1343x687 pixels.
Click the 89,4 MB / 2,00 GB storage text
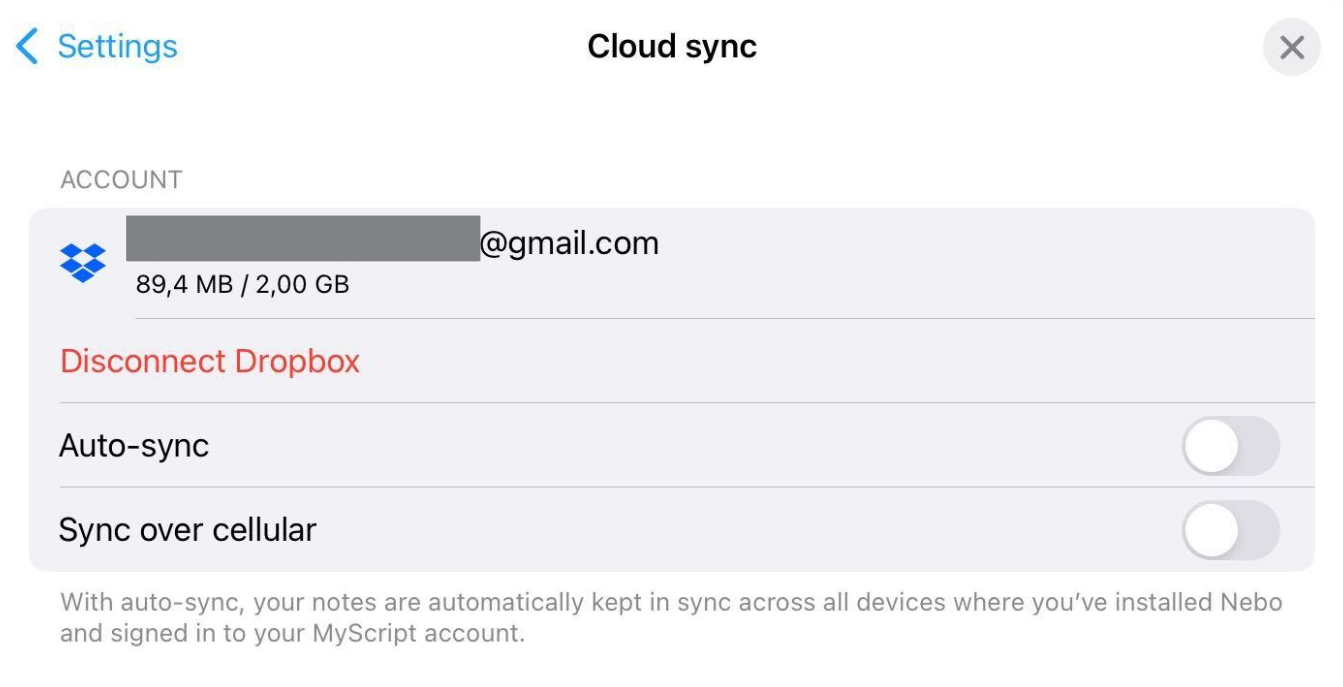pos(243,285)
